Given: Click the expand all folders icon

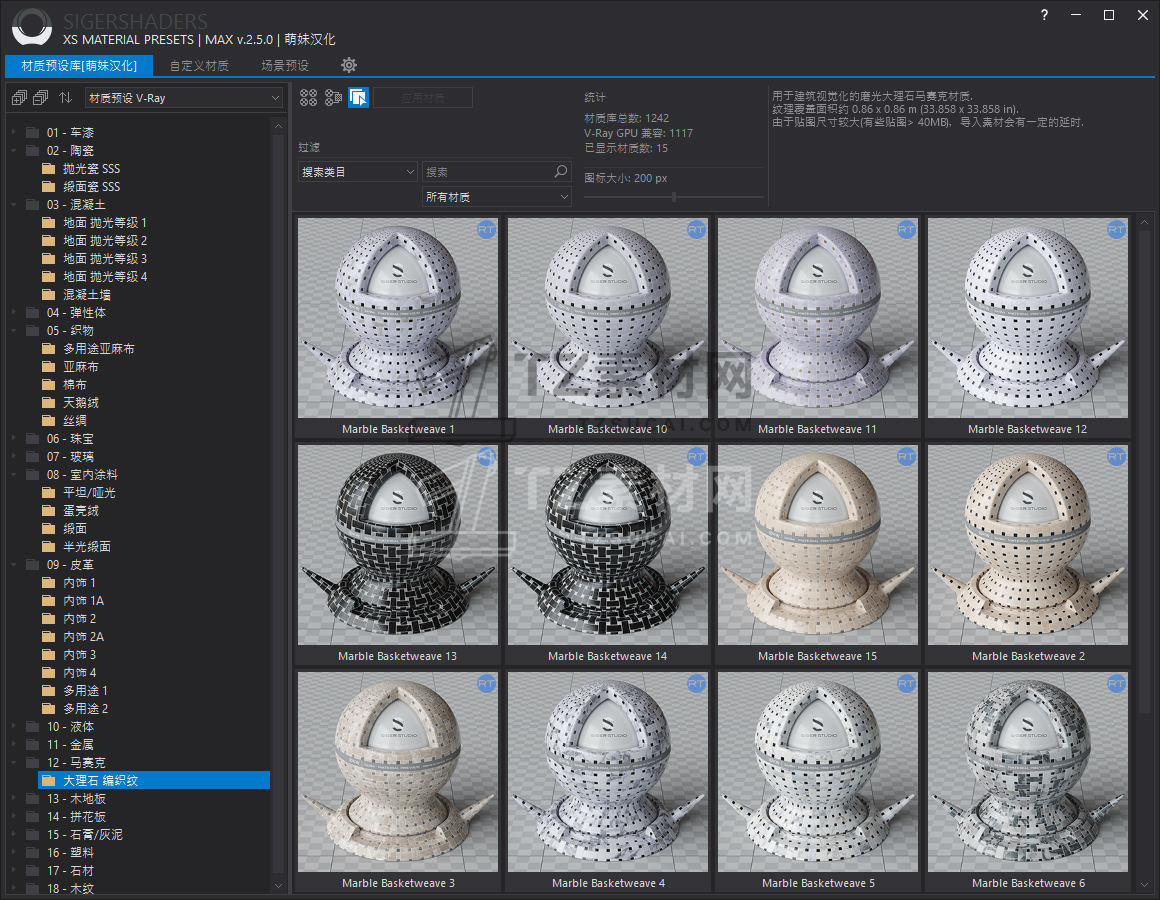Looking at the screenshot, I should 18,97.
